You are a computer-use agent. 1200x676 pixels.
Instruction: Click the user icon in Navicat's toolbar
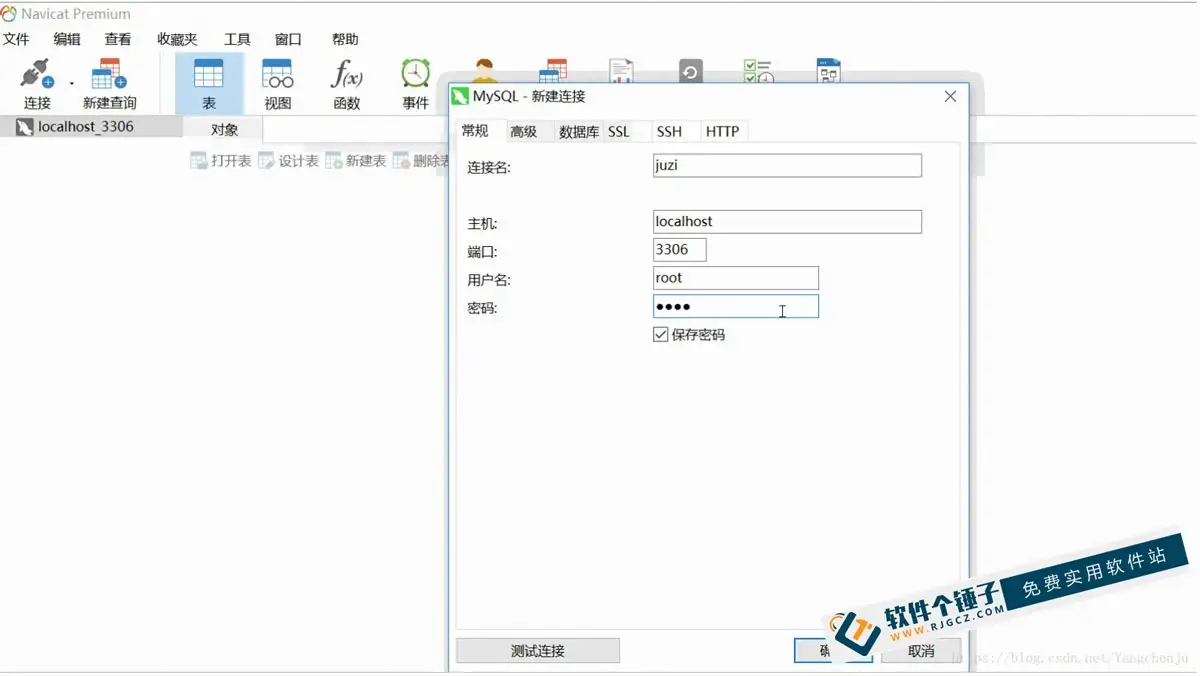(485, 70)
